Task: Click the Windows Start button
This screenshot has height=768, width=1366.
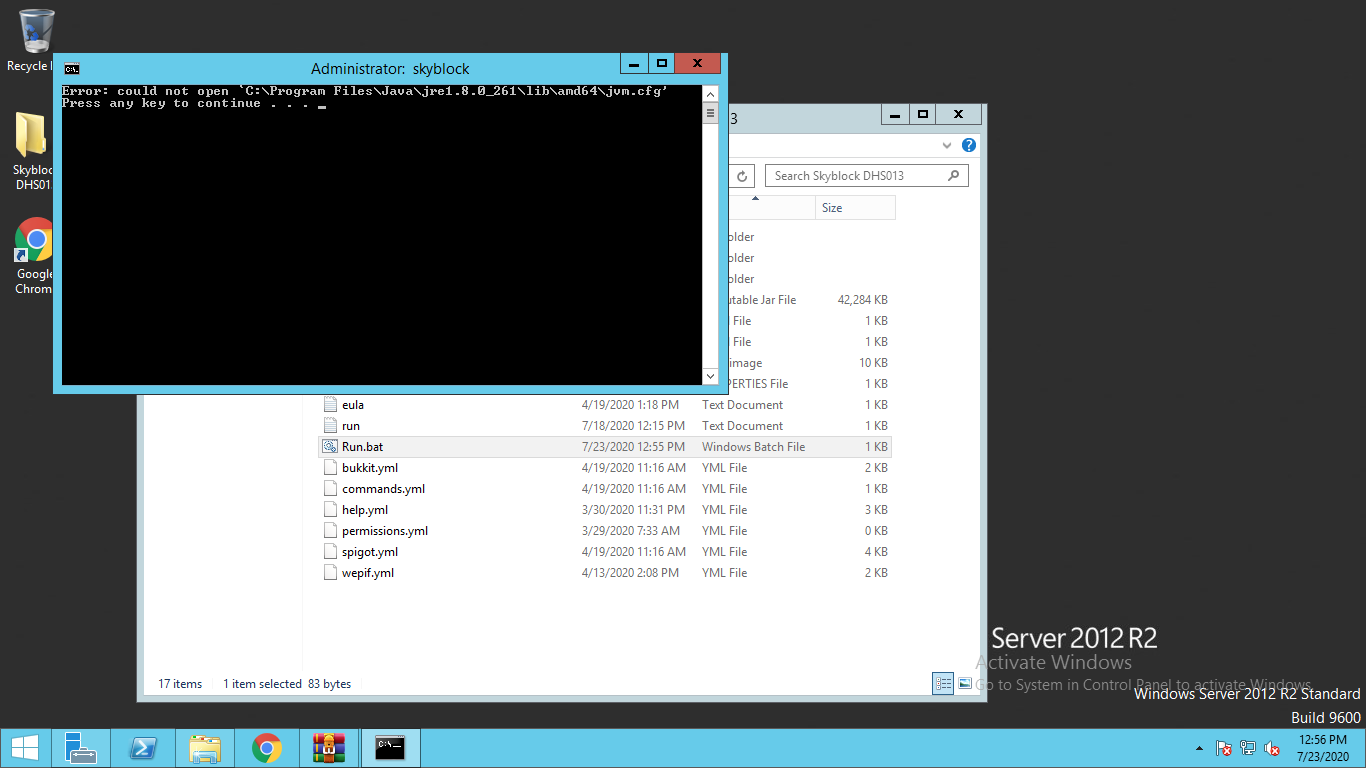Action: [25, 748]
